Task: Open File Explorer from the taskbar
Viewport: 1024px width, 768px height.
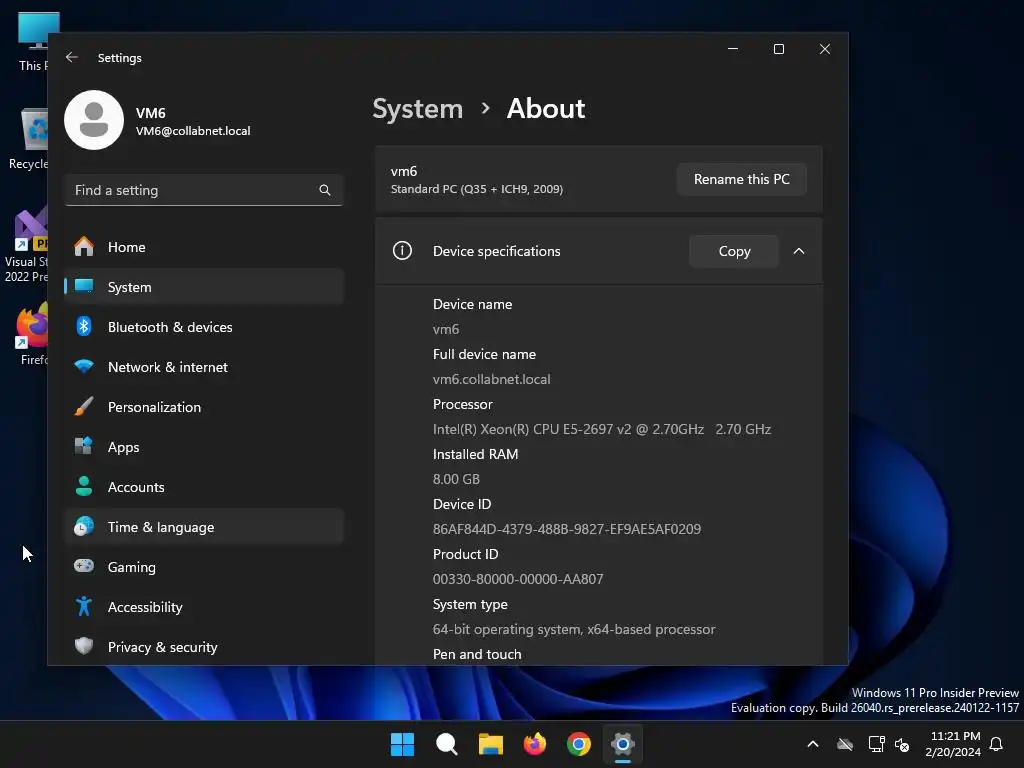Action: coord(490,744)
